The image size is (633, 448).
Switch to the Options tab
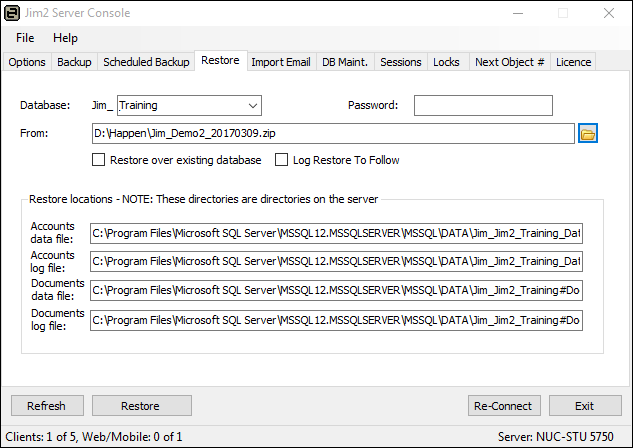click(27, 62)
